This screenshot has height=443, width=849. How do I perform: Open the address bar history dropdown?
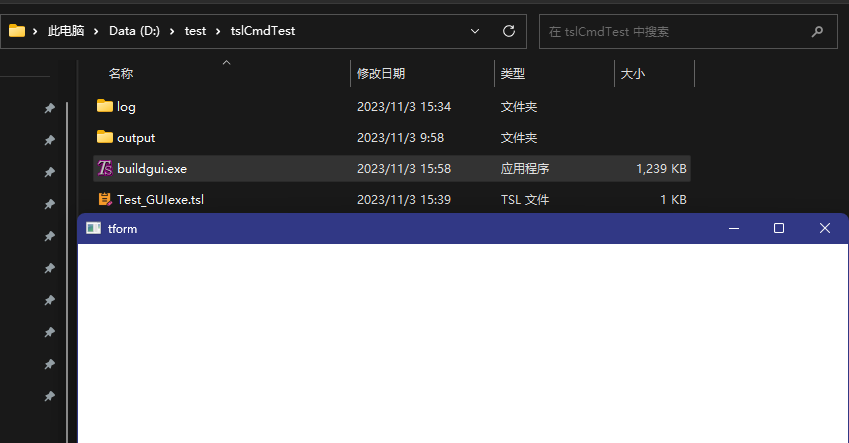pos(475,31)
